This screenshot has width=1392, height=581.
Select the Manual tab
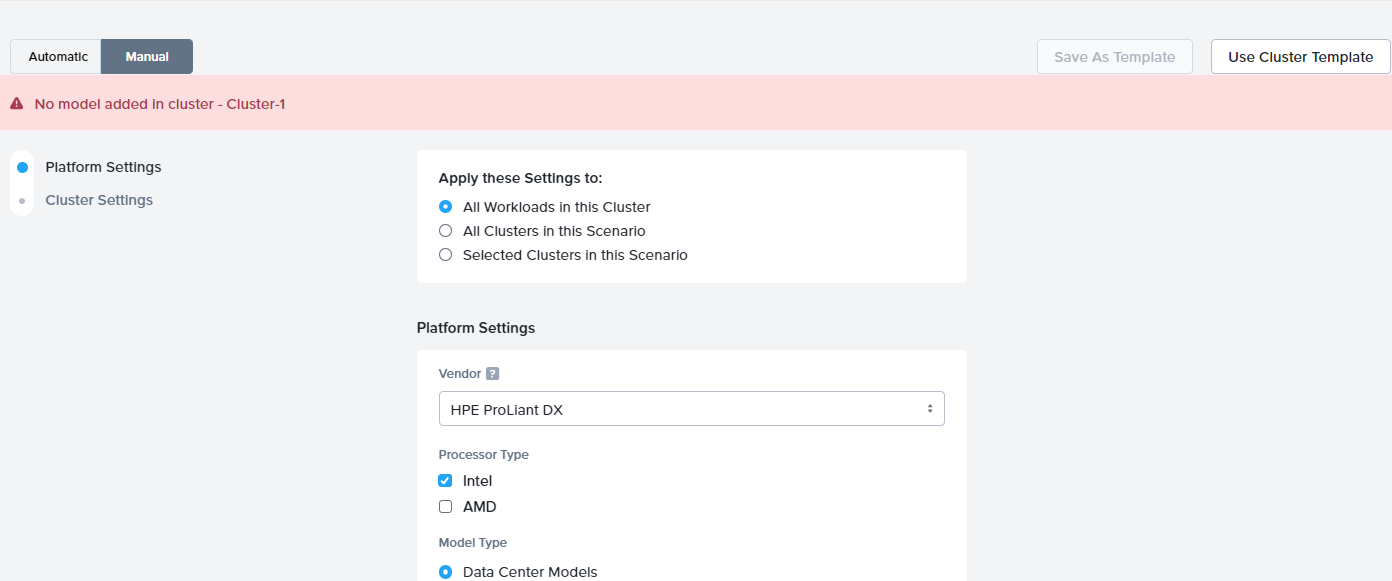click(x=146, y=56)
